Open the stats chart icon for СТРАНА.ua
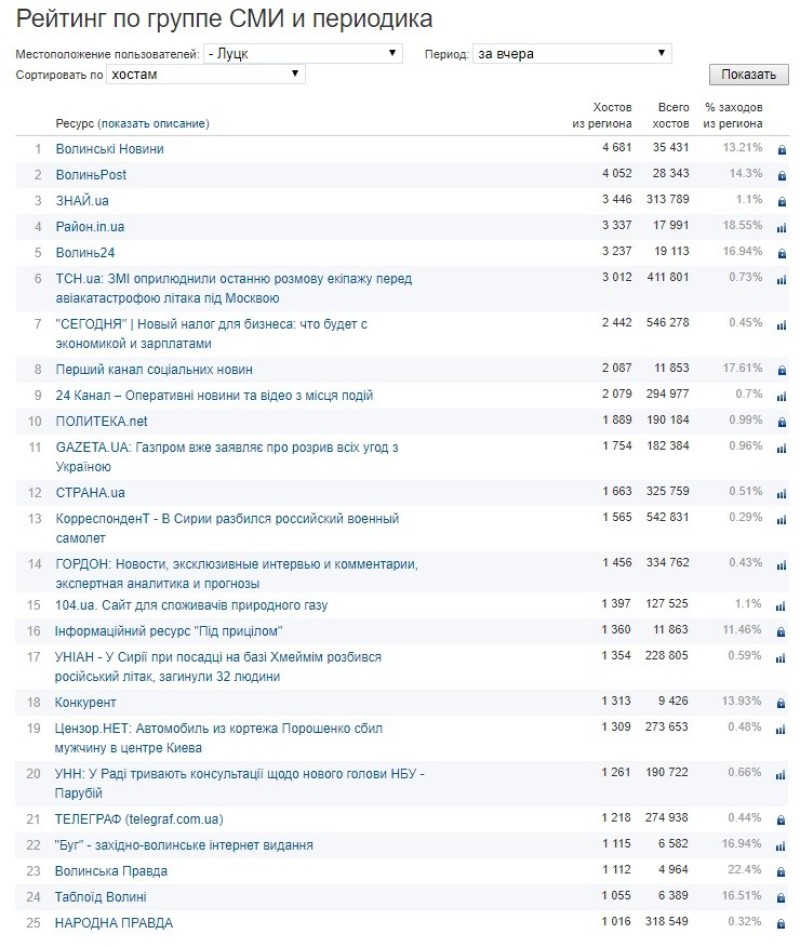This screenshot has height=947, width=800. 782,494
